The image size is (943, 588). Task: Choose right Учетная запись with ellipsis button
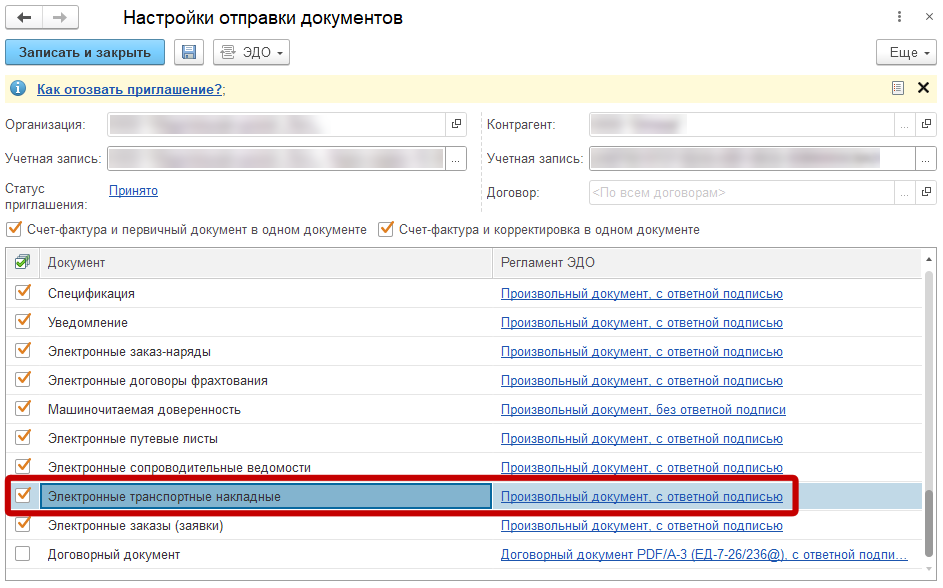(926, 159)
